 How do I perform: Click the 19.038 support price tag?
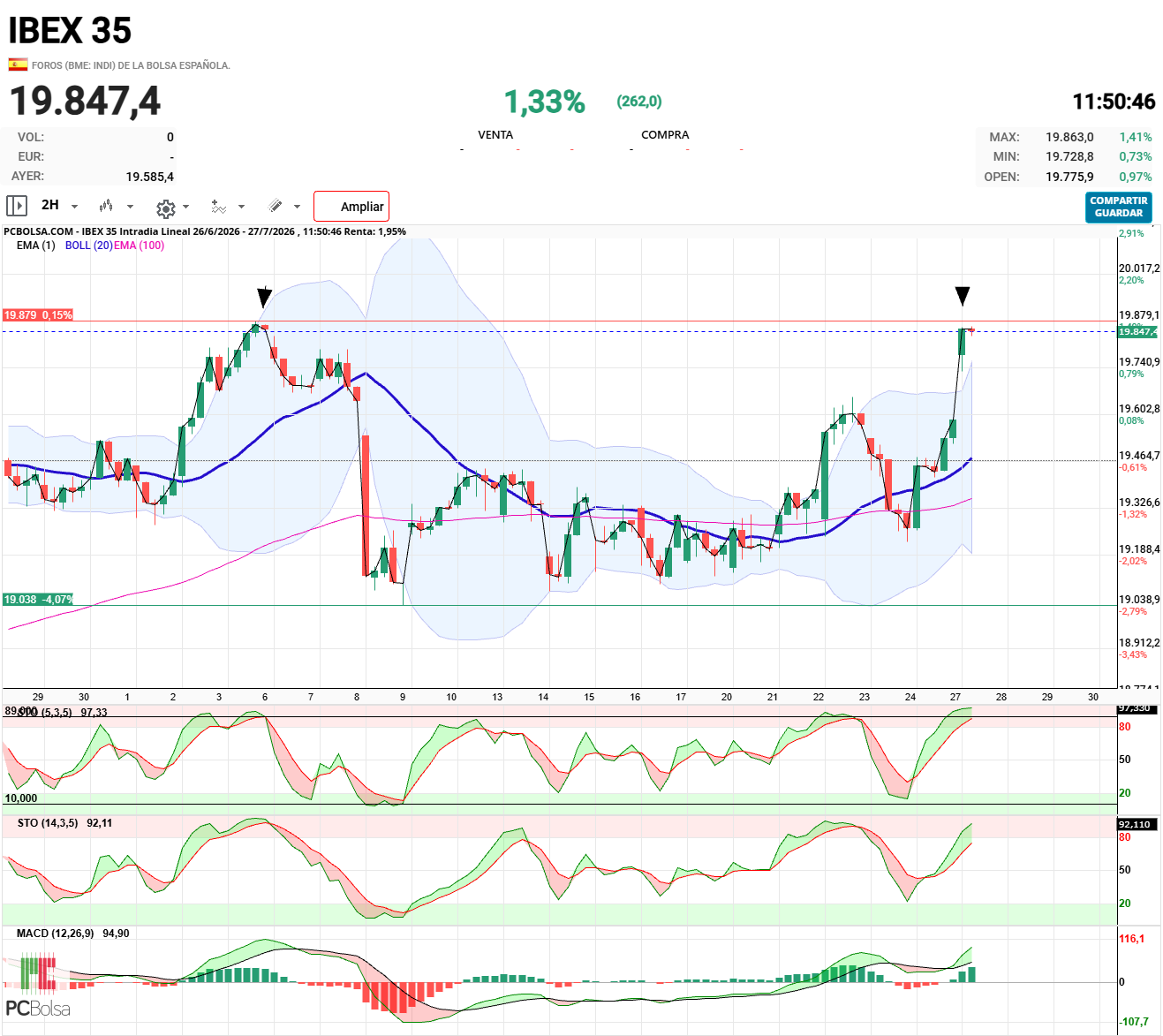[x=37, y=600]
